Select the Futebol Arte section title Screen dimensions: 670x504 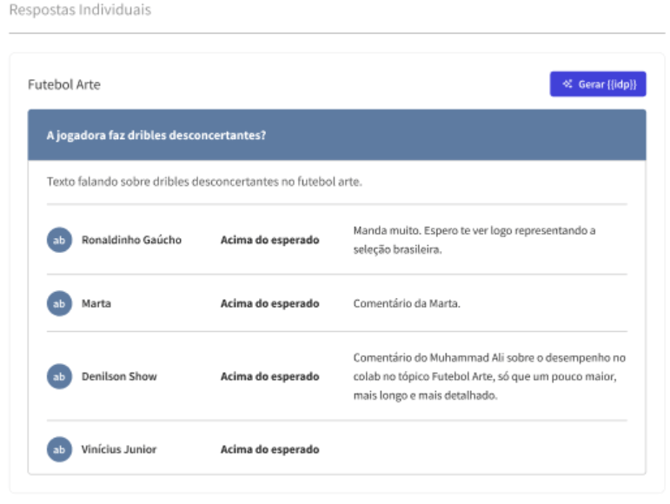coord(64,85)
